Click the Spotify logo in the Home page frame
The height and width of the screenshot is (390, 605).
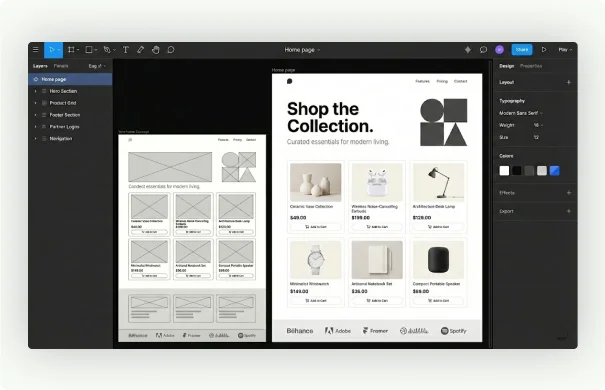click(x=454, y=331)
